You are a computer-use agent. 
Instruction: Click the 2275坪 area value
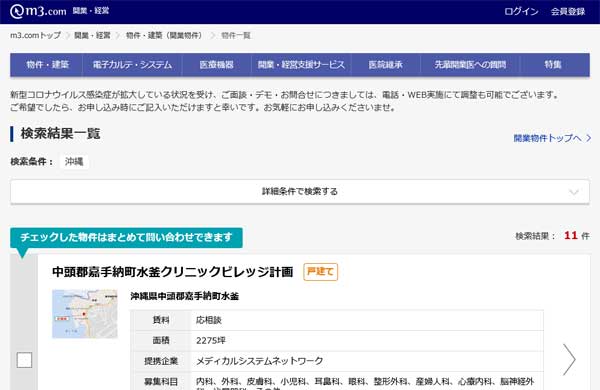coord(211,340)
